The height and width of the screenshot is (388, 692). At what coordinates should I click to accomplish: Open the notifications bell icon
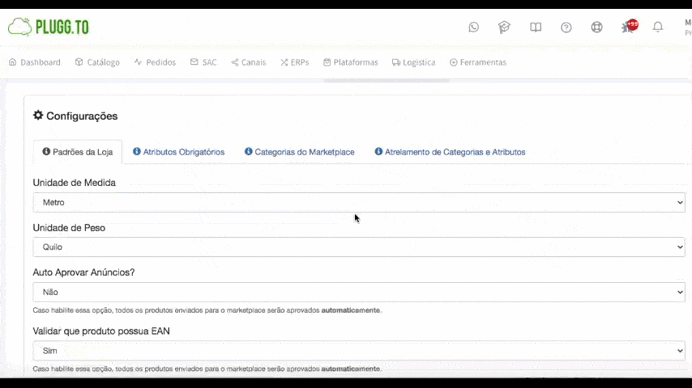(x=658, y=27)
